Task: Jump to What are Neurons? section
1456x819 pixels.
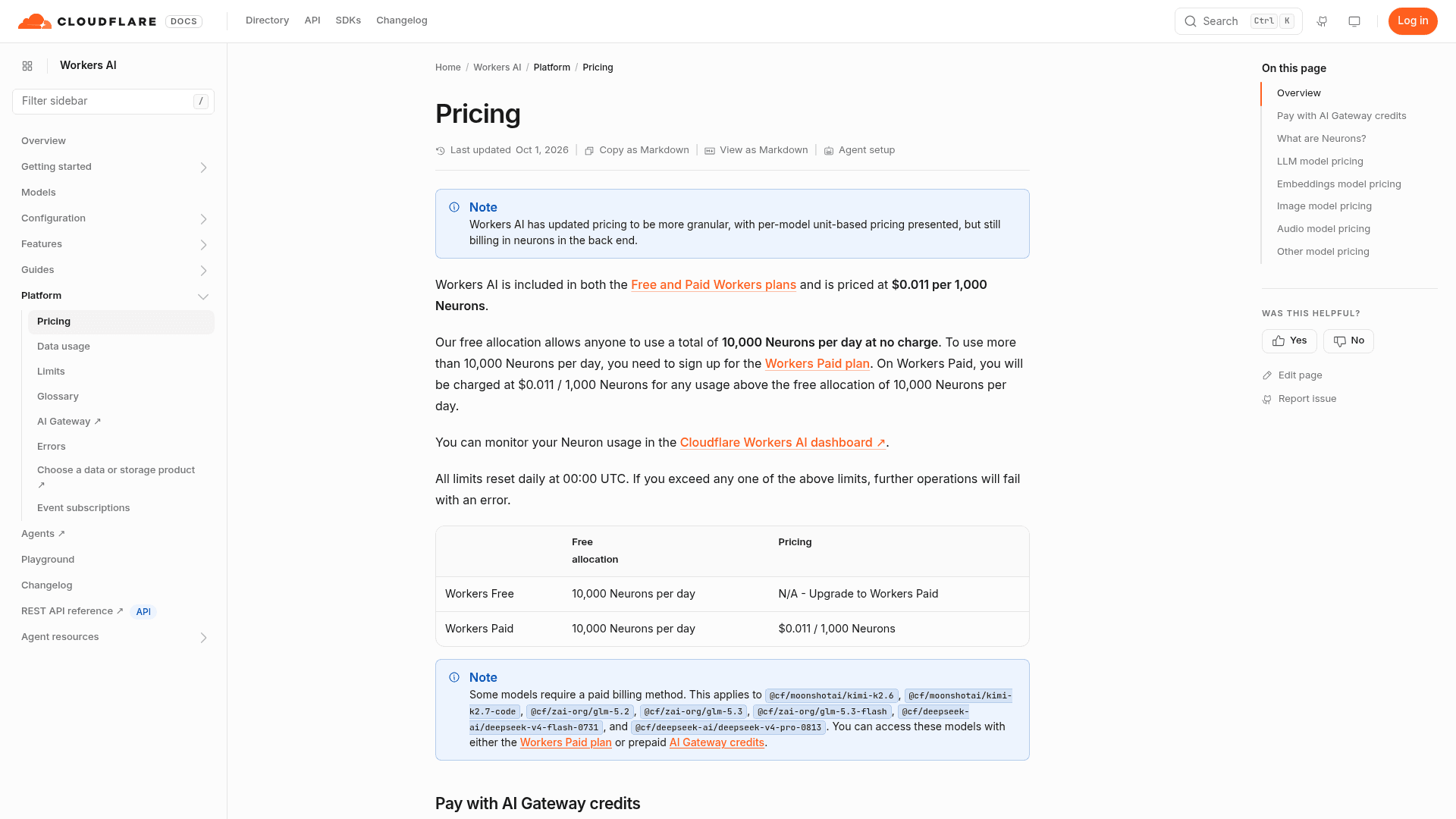Action: pos(1322,139)
